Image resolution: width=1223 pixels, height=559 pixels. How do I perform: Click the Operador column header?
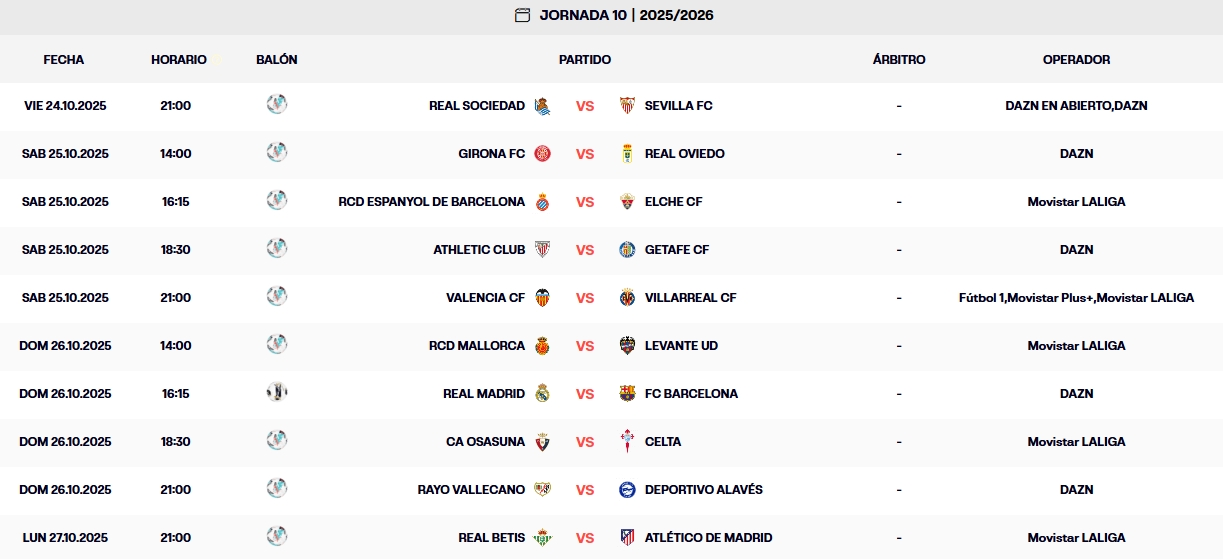(x=1076, y=60)
